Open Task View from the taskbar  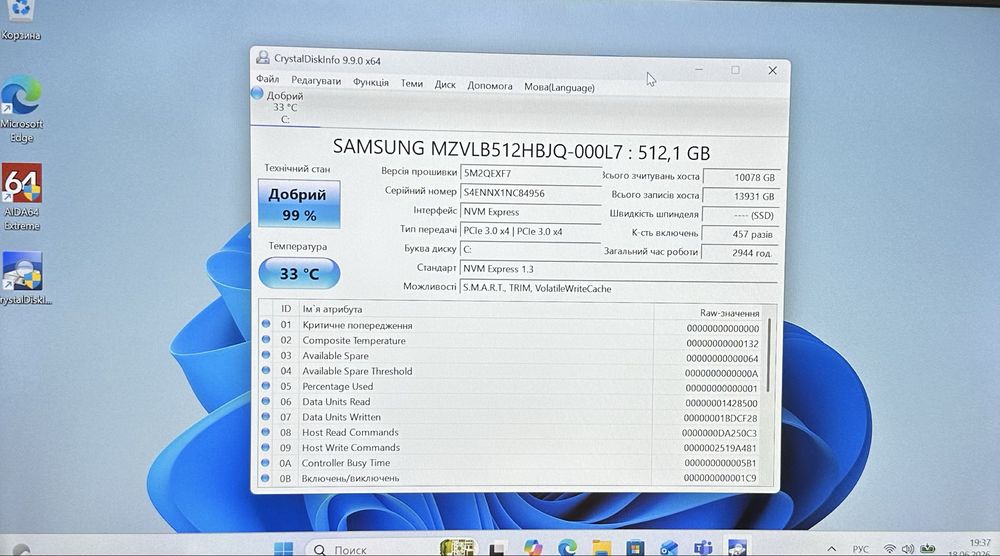click(x=497, y=549)
